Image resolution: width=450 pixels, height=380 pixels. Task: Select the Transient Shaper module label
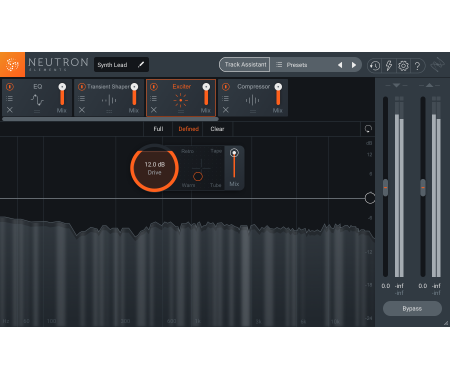click(x=108, y=87)
